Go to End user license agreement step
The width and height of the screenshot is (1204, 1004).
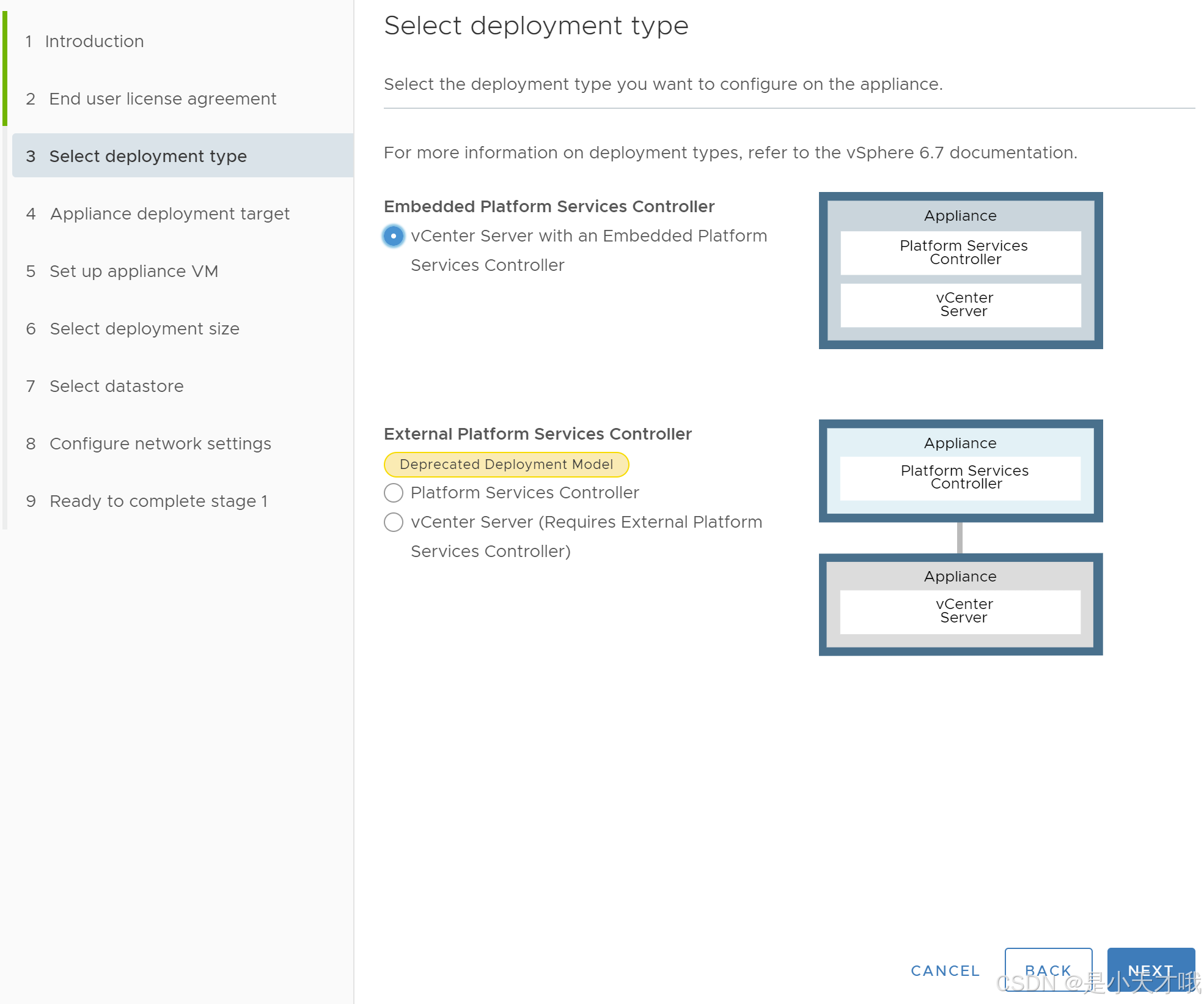pyautogui.click(x=162, y=98)
